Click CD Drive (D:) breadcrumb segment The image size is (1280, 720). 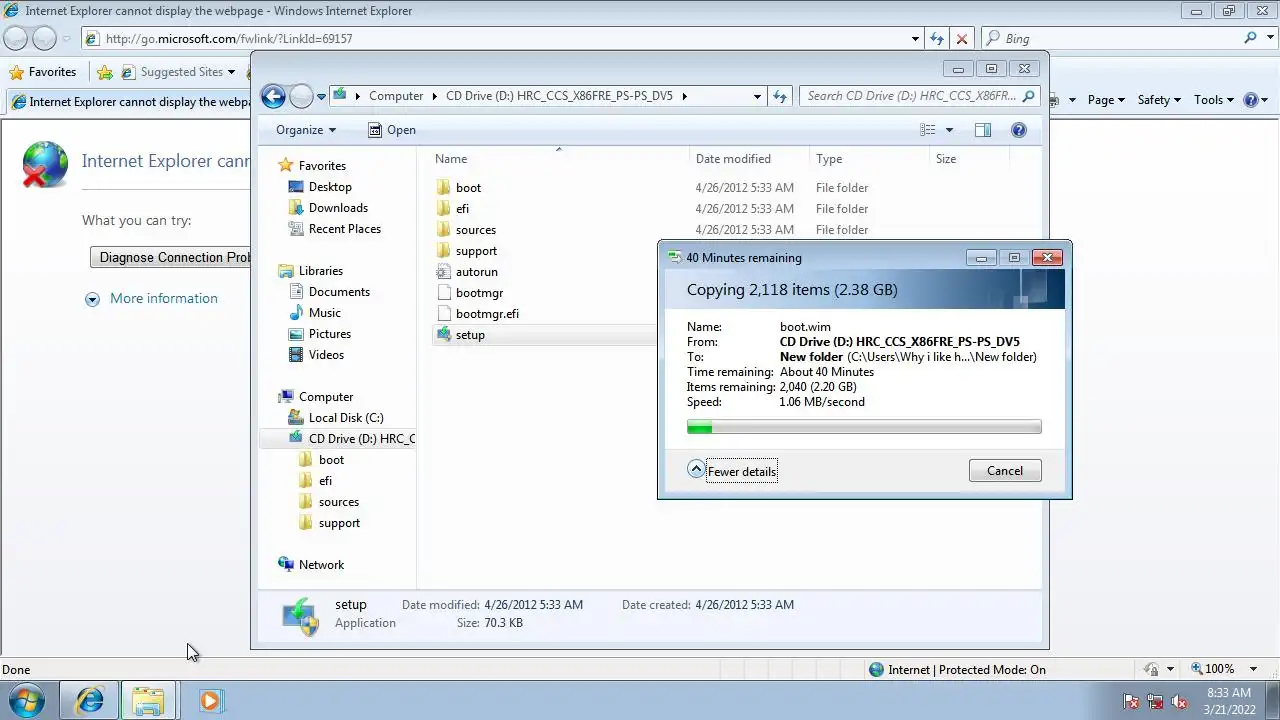[x=559, y=96]
